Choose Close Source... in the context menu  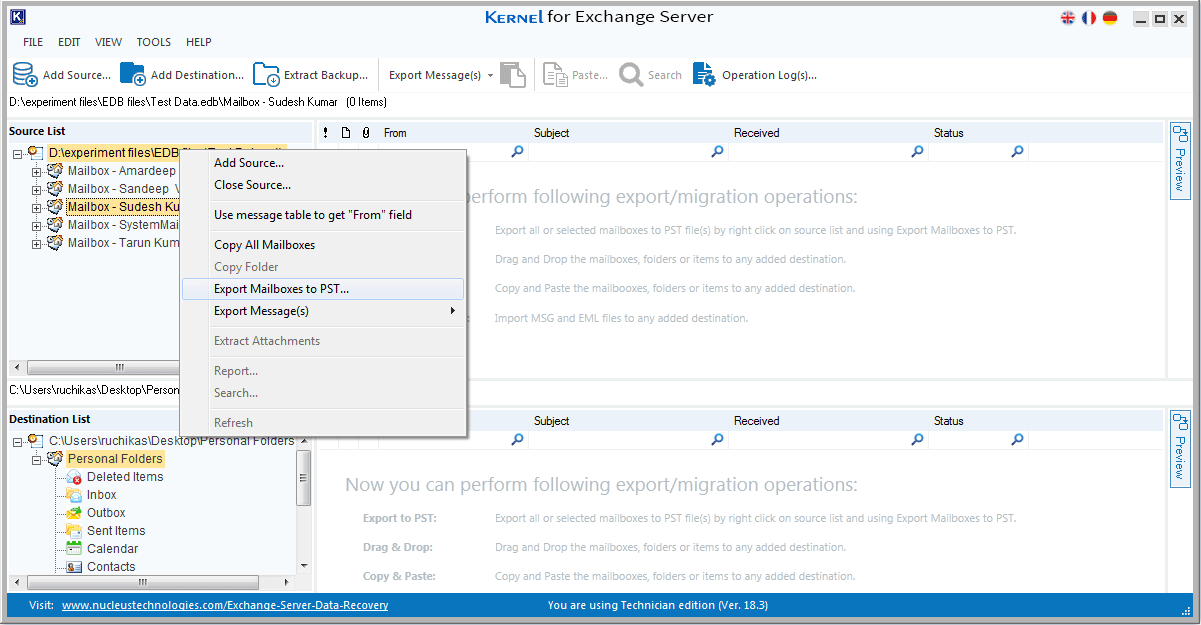323,185
